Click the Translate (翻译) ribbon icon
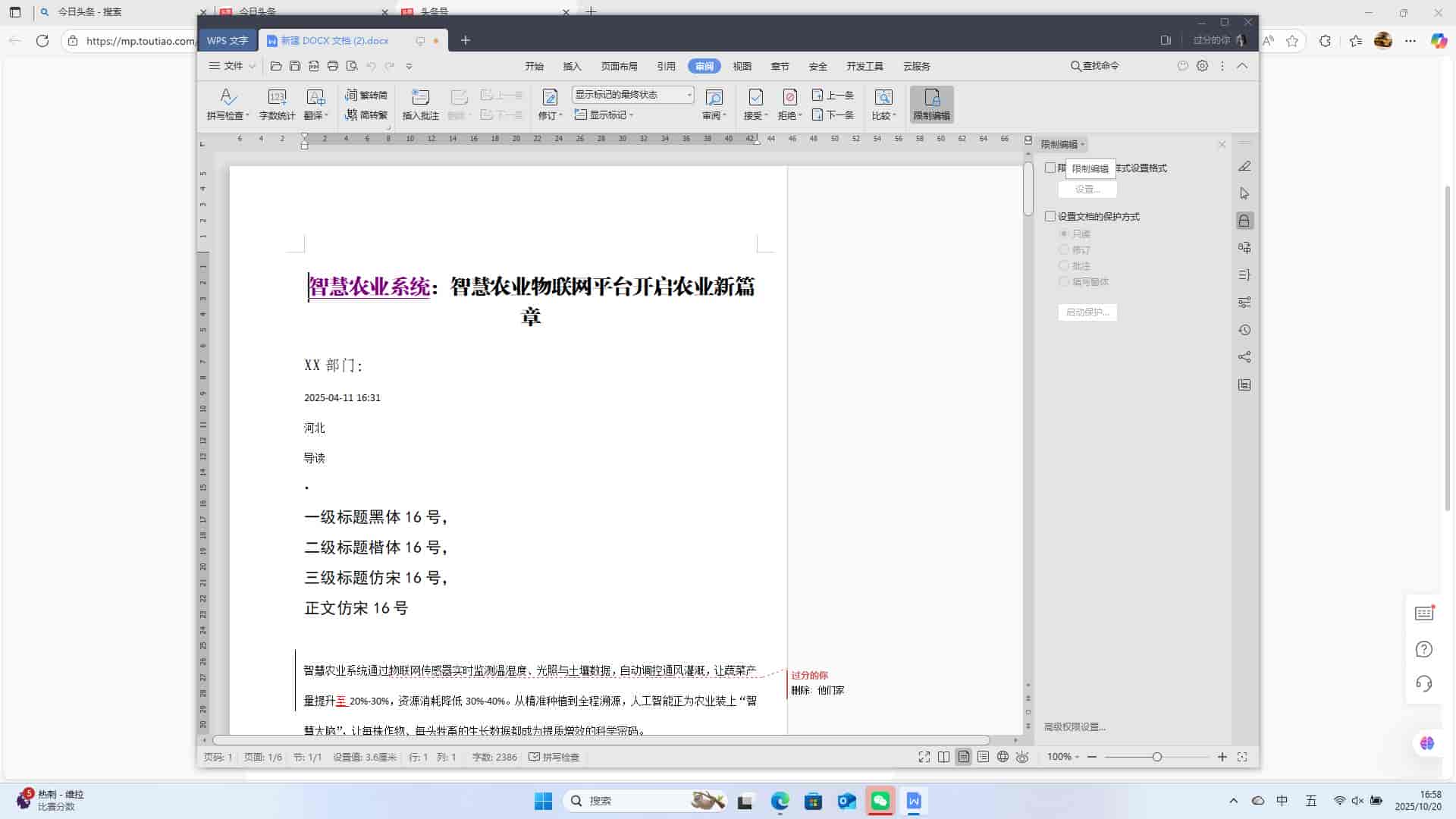This screenshot has height=819, width=1456. [315, 97]
